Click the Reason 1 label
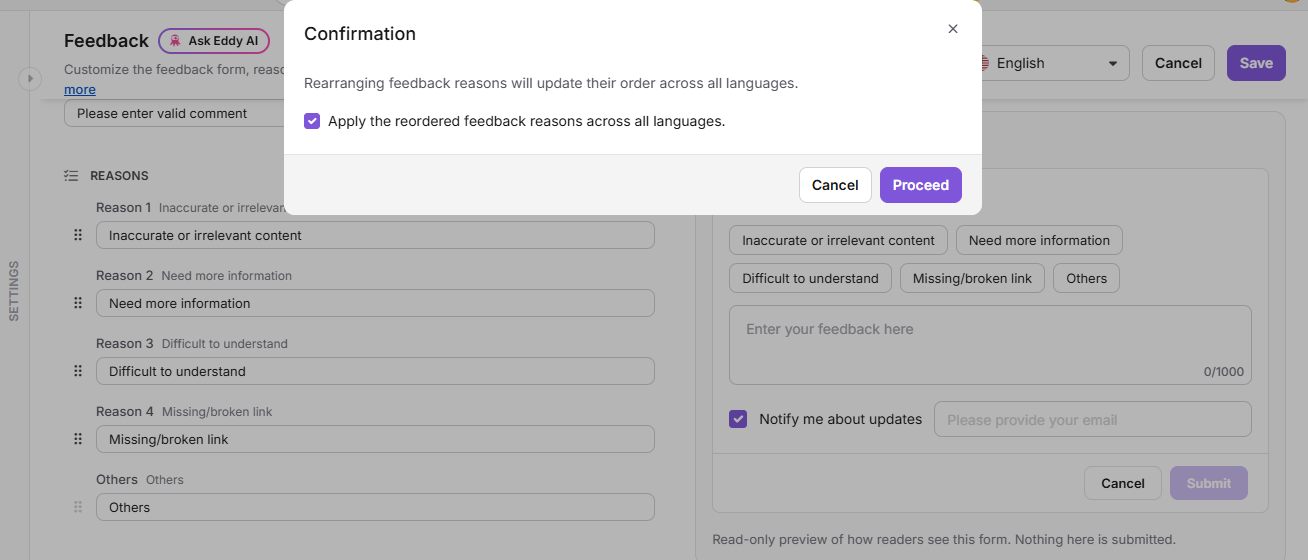Viewport: 1308px width, 560px height. click(x=123, y=207)
